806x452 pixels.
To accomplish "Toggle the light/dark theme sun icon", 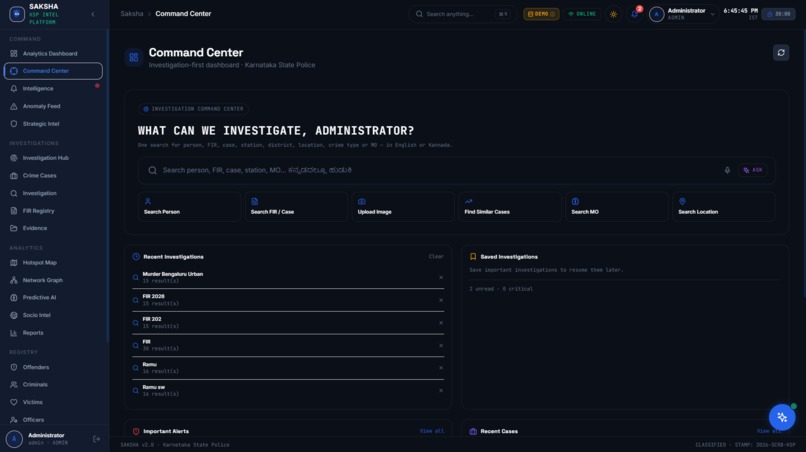I will 613,14.
